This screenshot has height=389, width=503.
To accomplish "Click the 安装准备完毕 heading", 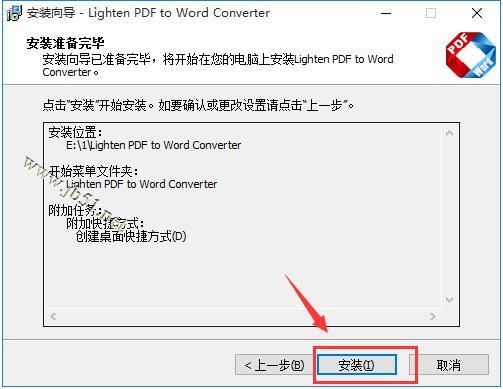I will pos(66,43).
